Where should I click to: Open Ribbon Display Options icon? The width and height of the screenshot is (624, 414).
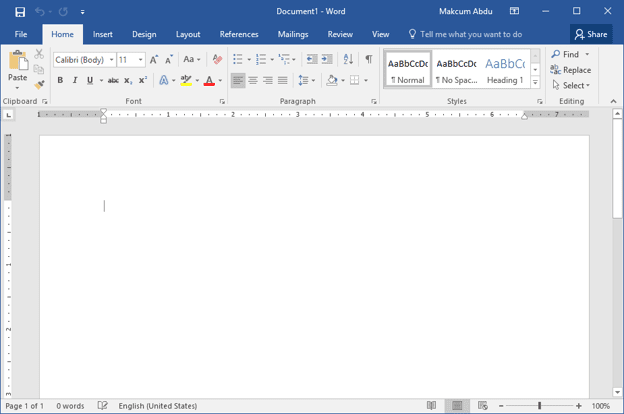(514, 11)
